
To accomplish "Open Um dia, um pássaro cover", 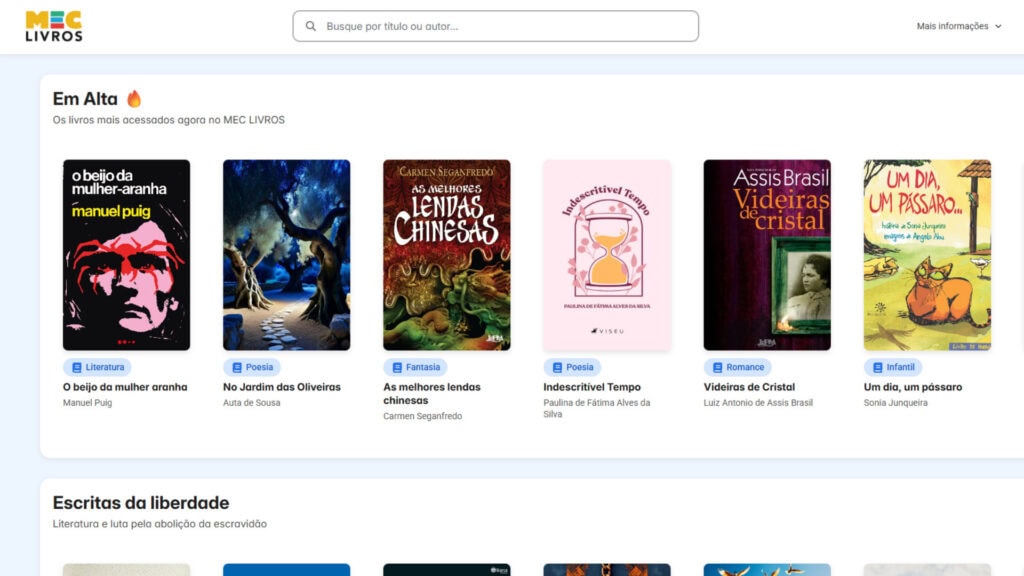I will 927,255.
